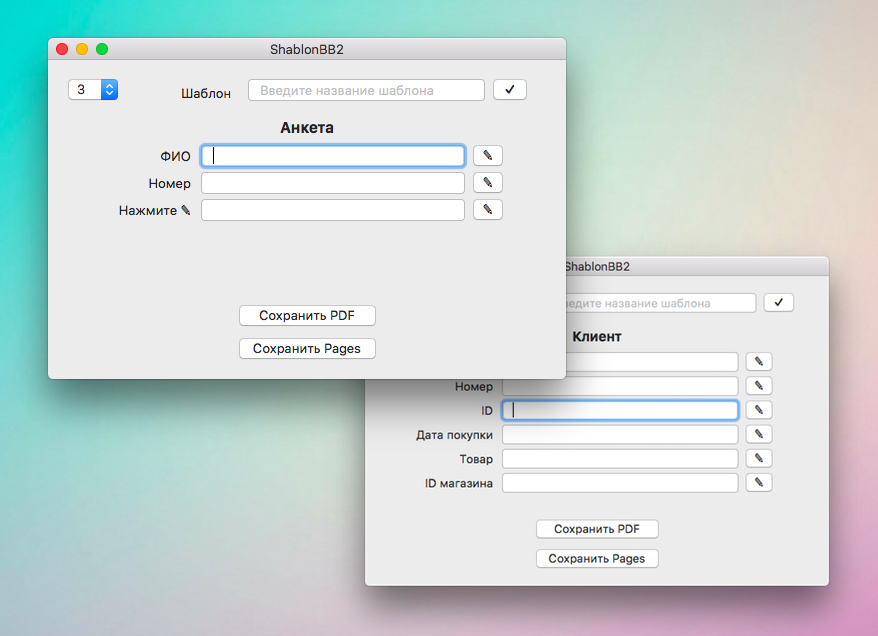Click the pencil icon beside Дата покупки

(759, 434)
